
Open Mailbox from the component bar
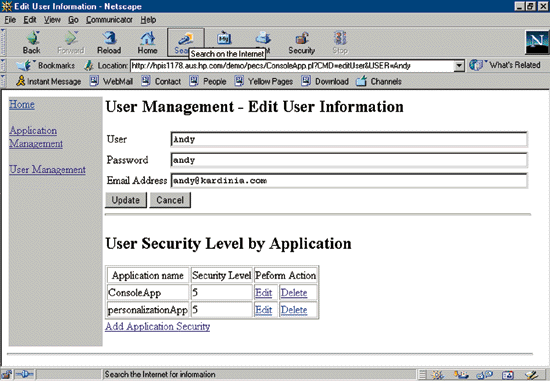461,375
